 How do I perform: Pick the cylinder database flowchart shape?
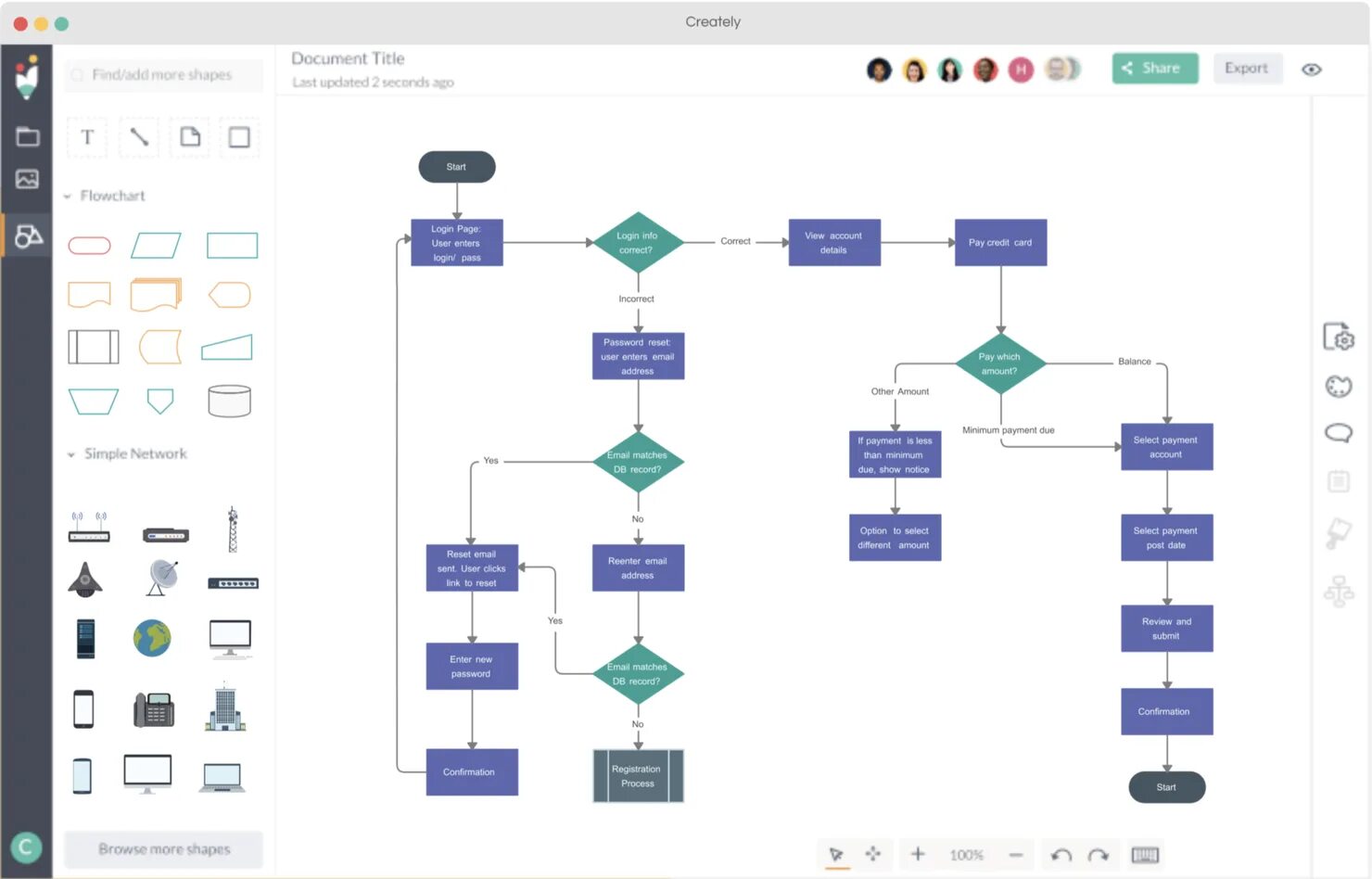pos(230,401)
